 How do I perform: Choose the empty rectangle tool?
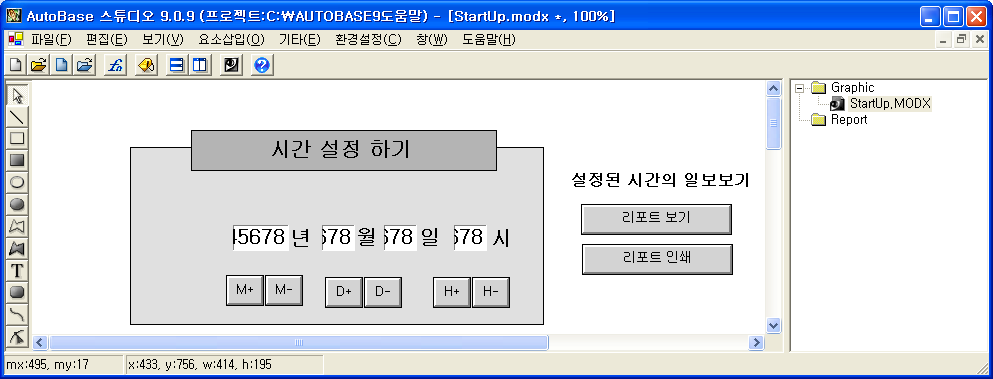point(17,138)
